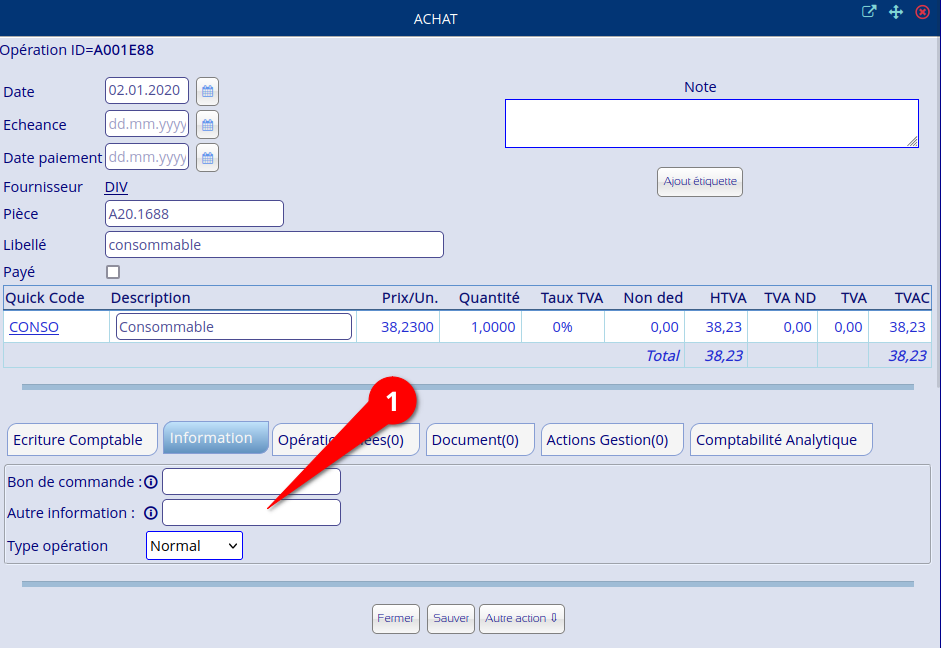
Task: Click into the Note text area
Action: tap(710, 123)
